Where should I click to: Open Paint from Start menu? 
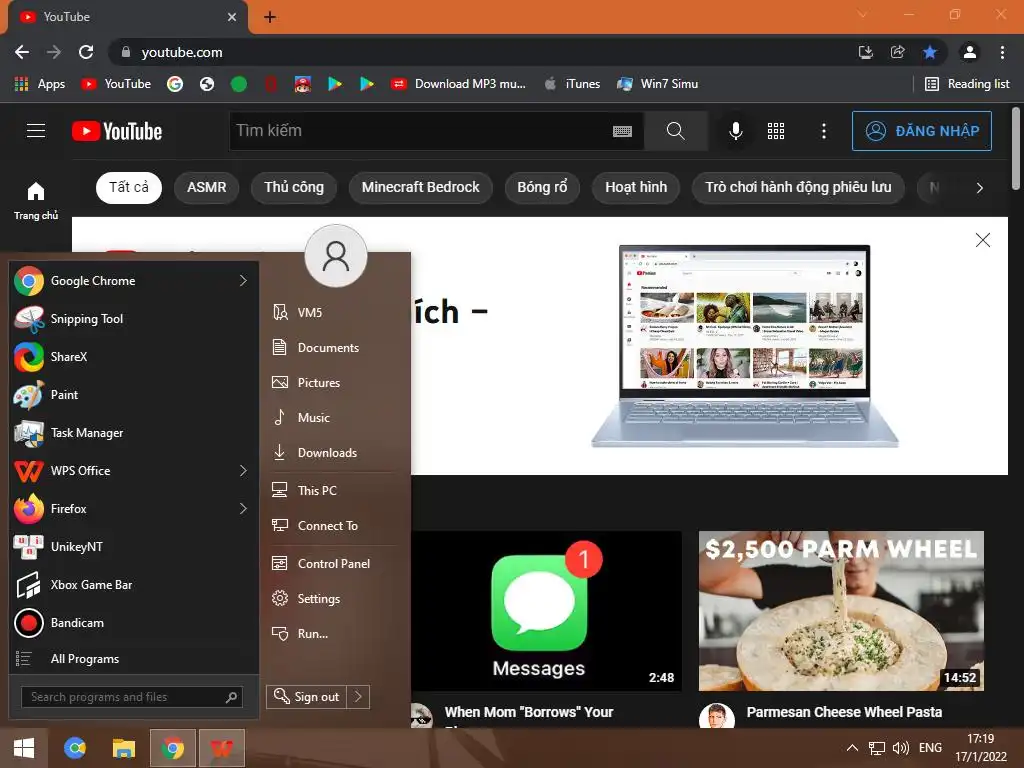click(134, 394)
